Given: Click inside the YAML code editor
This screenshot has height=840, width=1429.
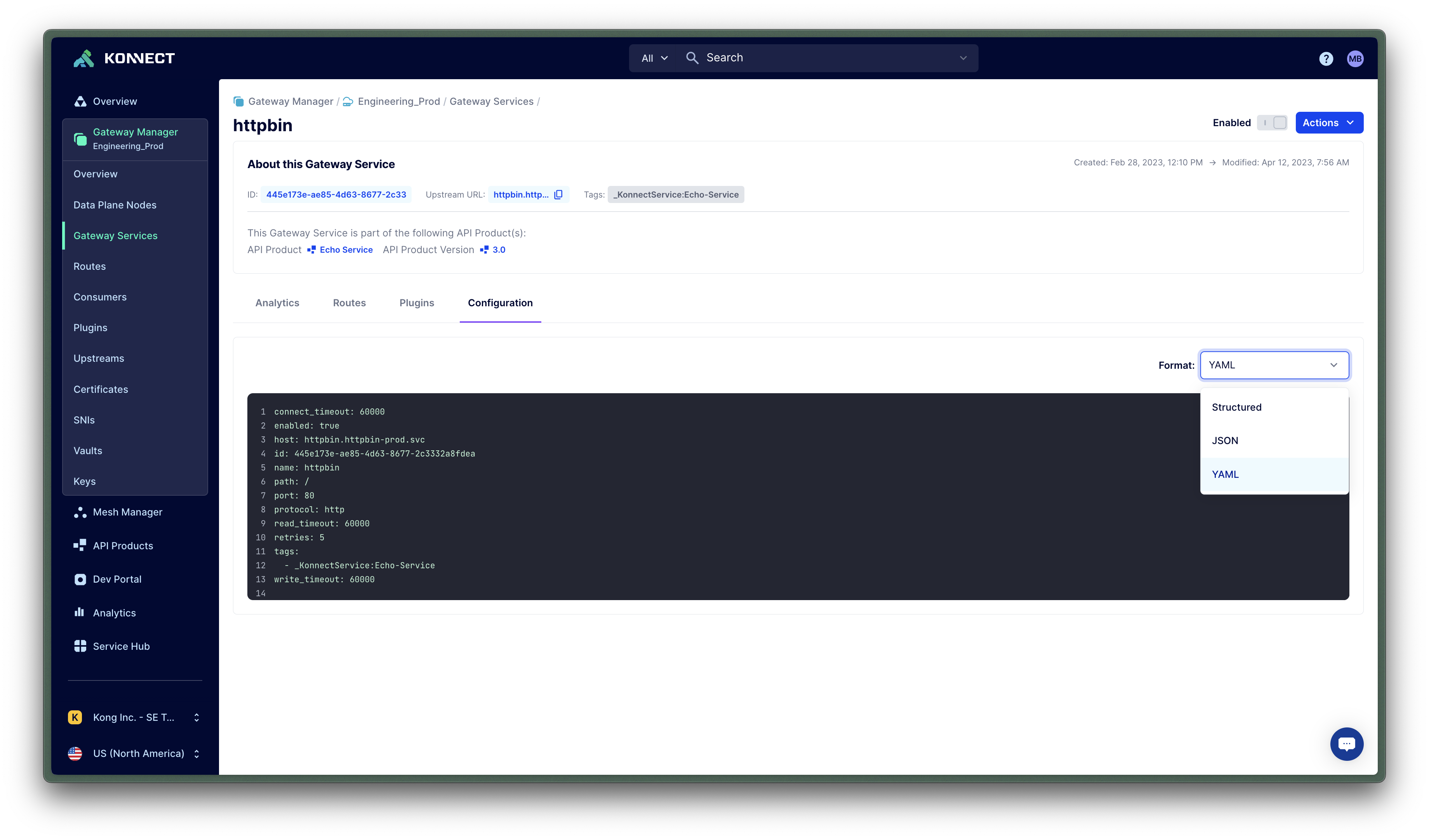Looking at the screenshot, I should coord(798,496).
